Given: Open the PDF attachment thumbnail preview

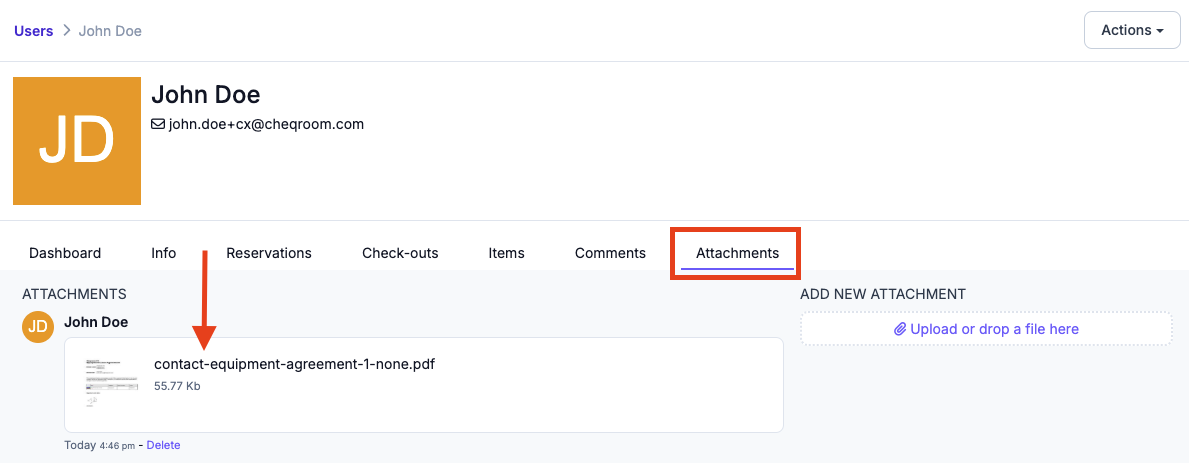Looking at the screenshot, I should [x=111, y=381].
